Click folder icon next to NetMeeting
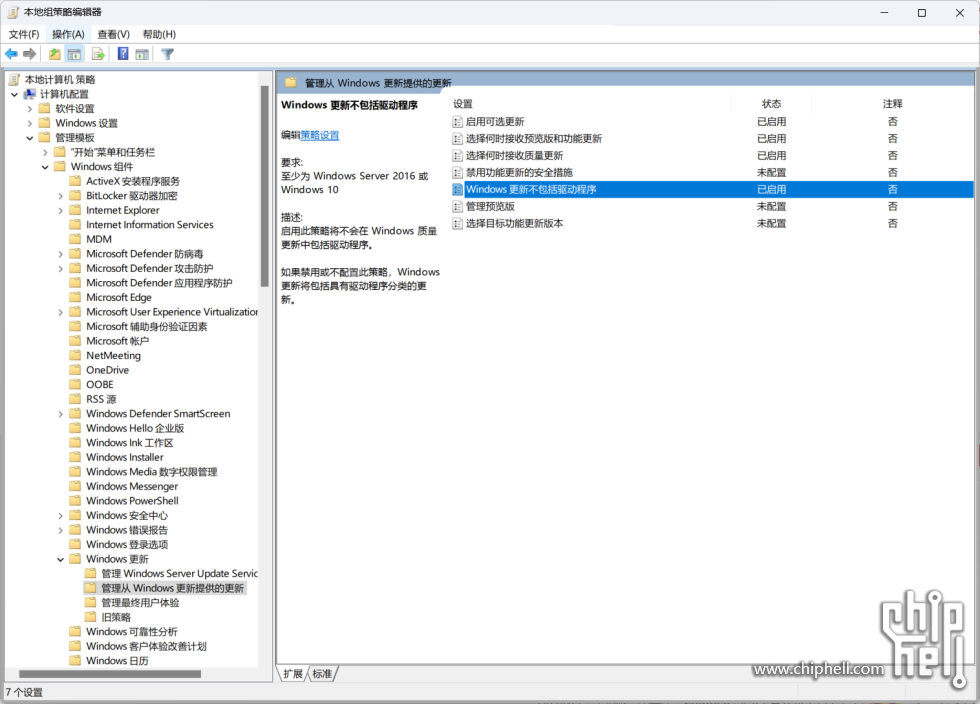The width and height of the screenshot is (980, 704). [75, 356]
